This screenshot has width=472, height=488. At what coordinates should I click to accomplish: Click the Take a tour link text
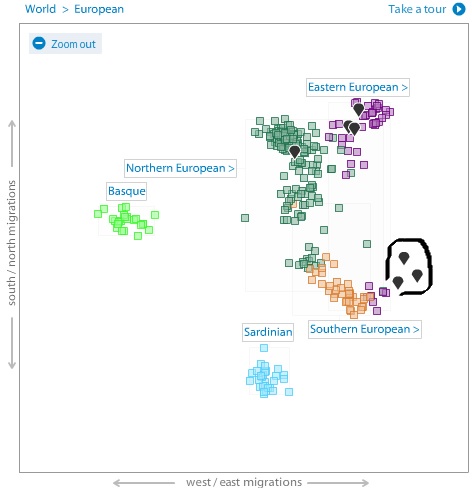click(417, 9)
